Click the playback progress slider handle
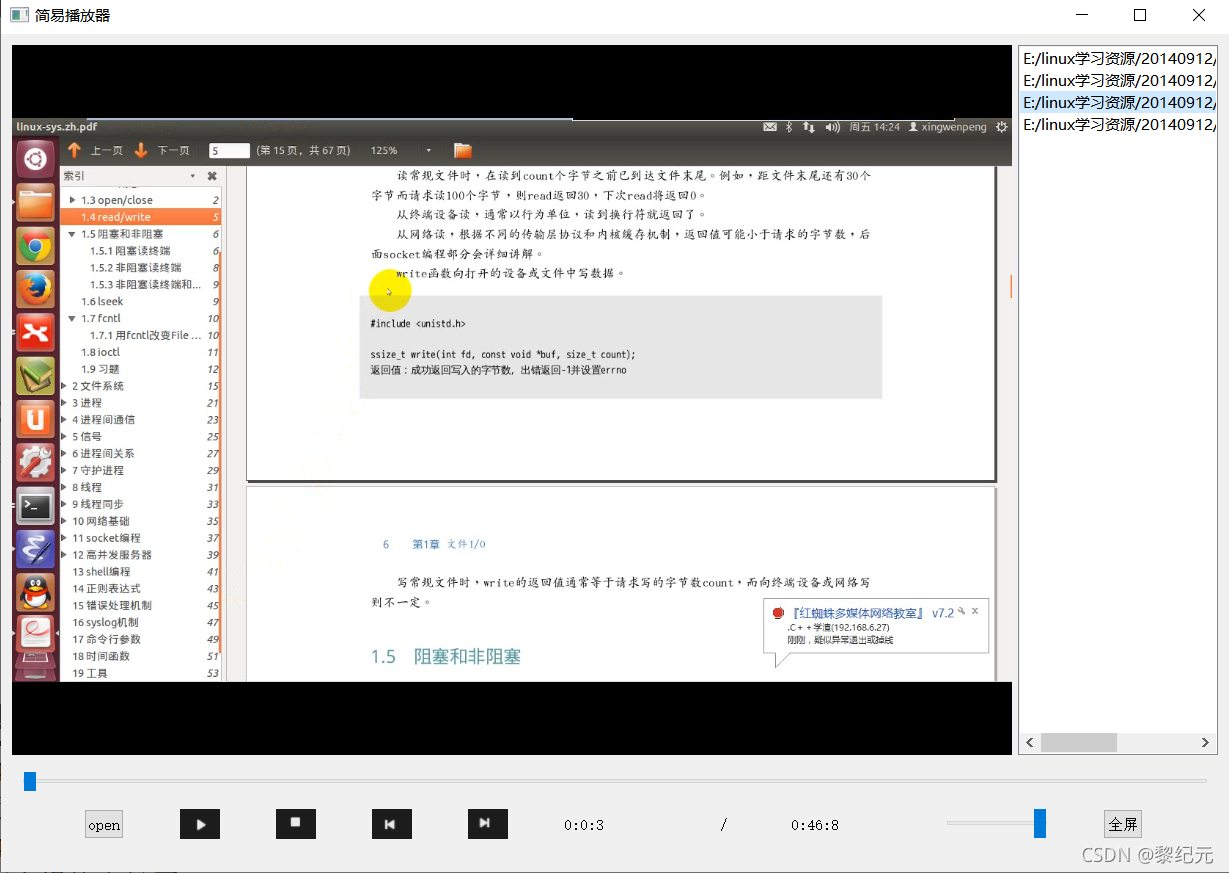Screen dimensions: 1229x873 pyautogui.click(x=30, y=781)
